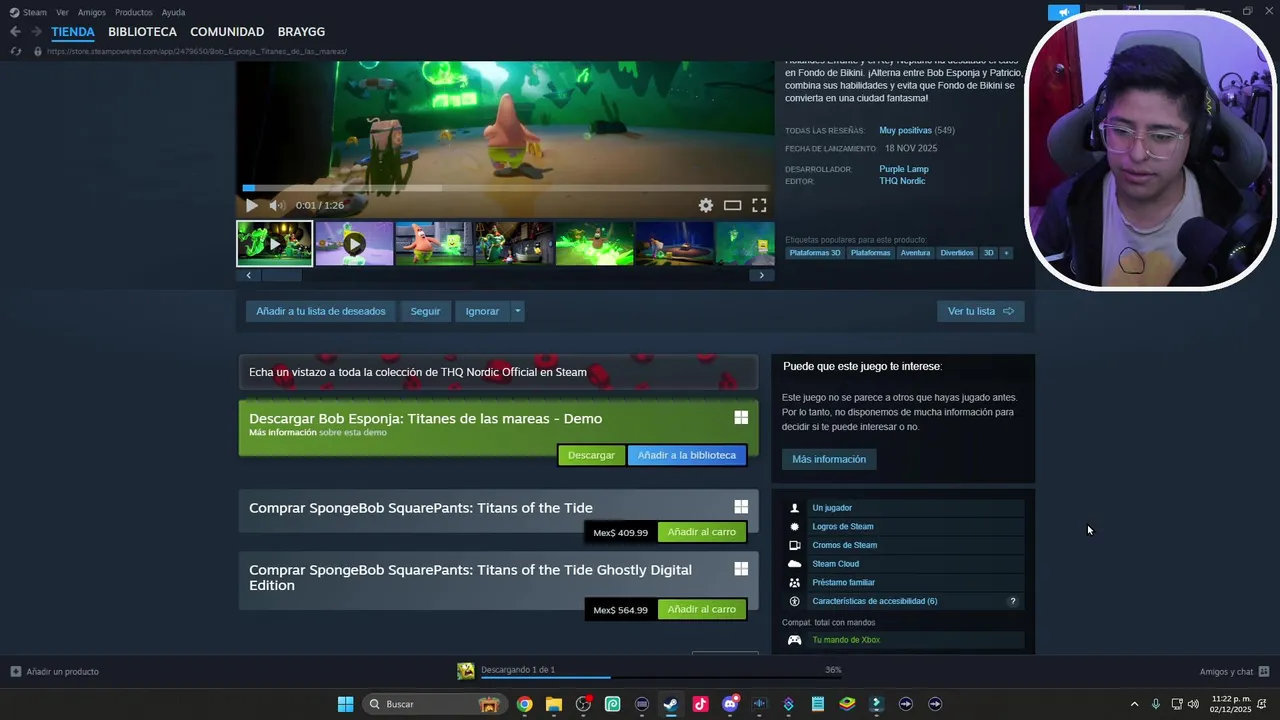Click the Seguir button
The height and width of the screenshot is (720, 1280).
[x=425, y=311]
